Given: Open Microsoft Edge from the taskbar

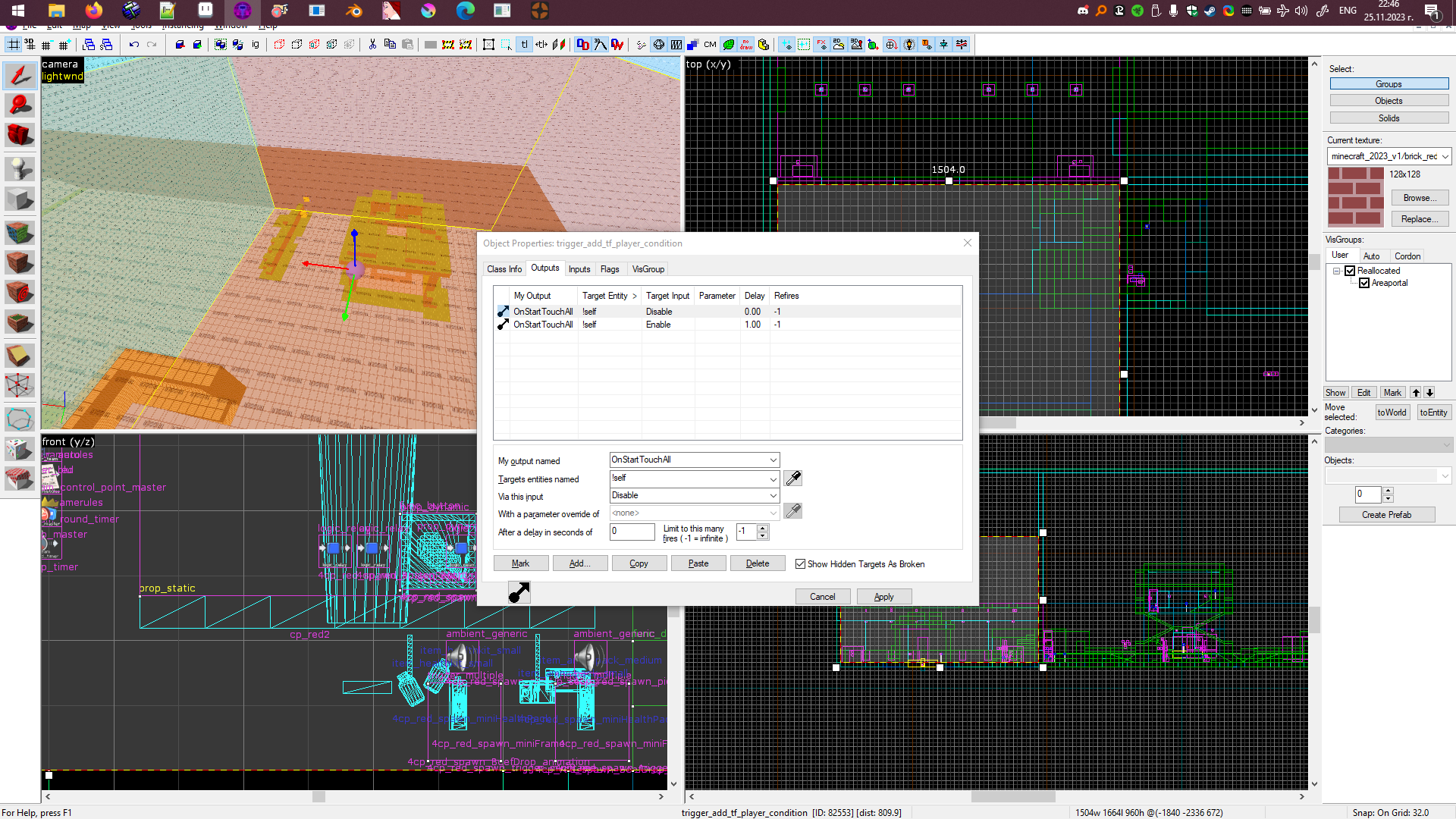Looking at the screenshot, I should [x=465, y=11].
